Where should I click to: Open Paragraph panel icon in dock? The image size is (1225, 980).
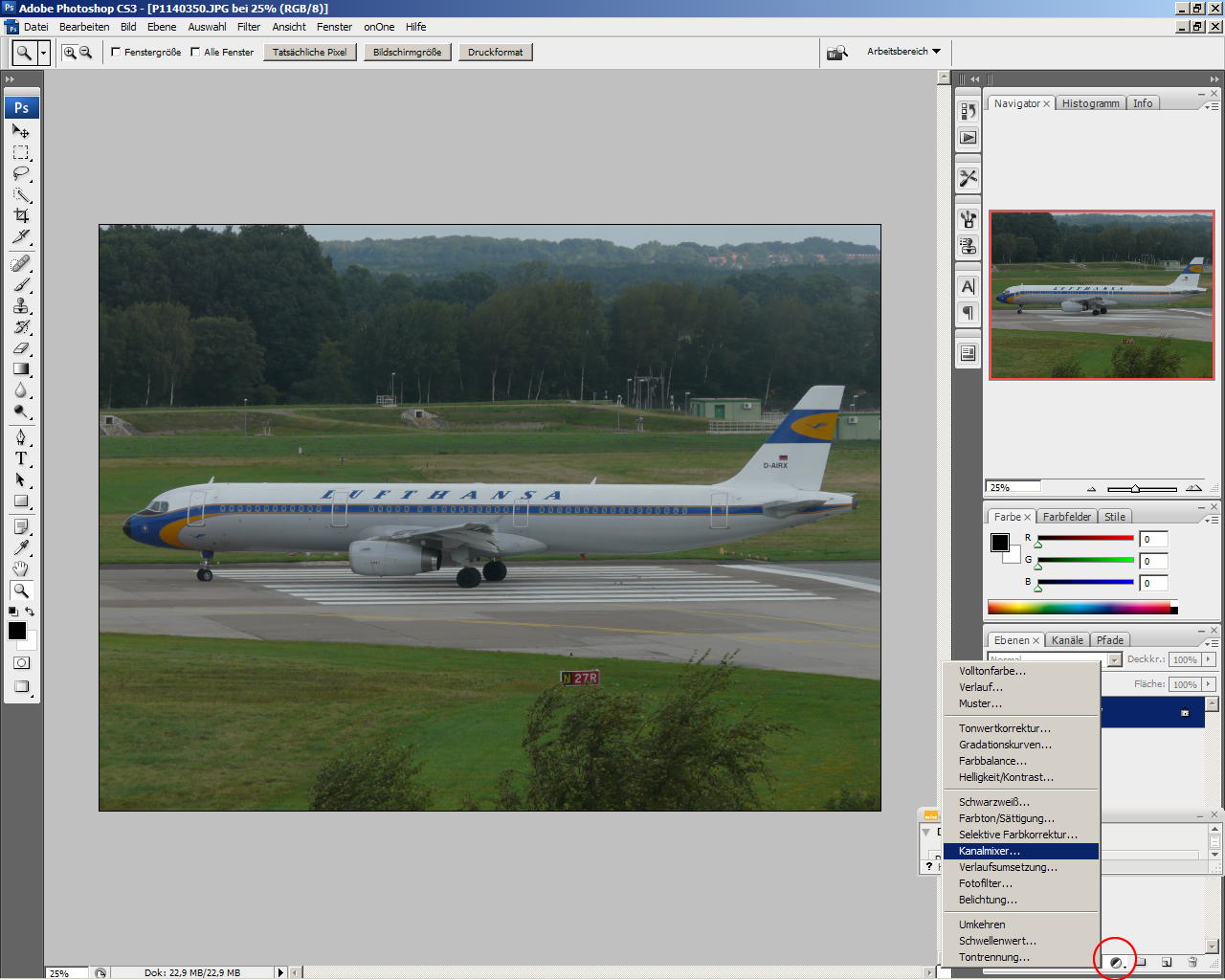[968, 313]
